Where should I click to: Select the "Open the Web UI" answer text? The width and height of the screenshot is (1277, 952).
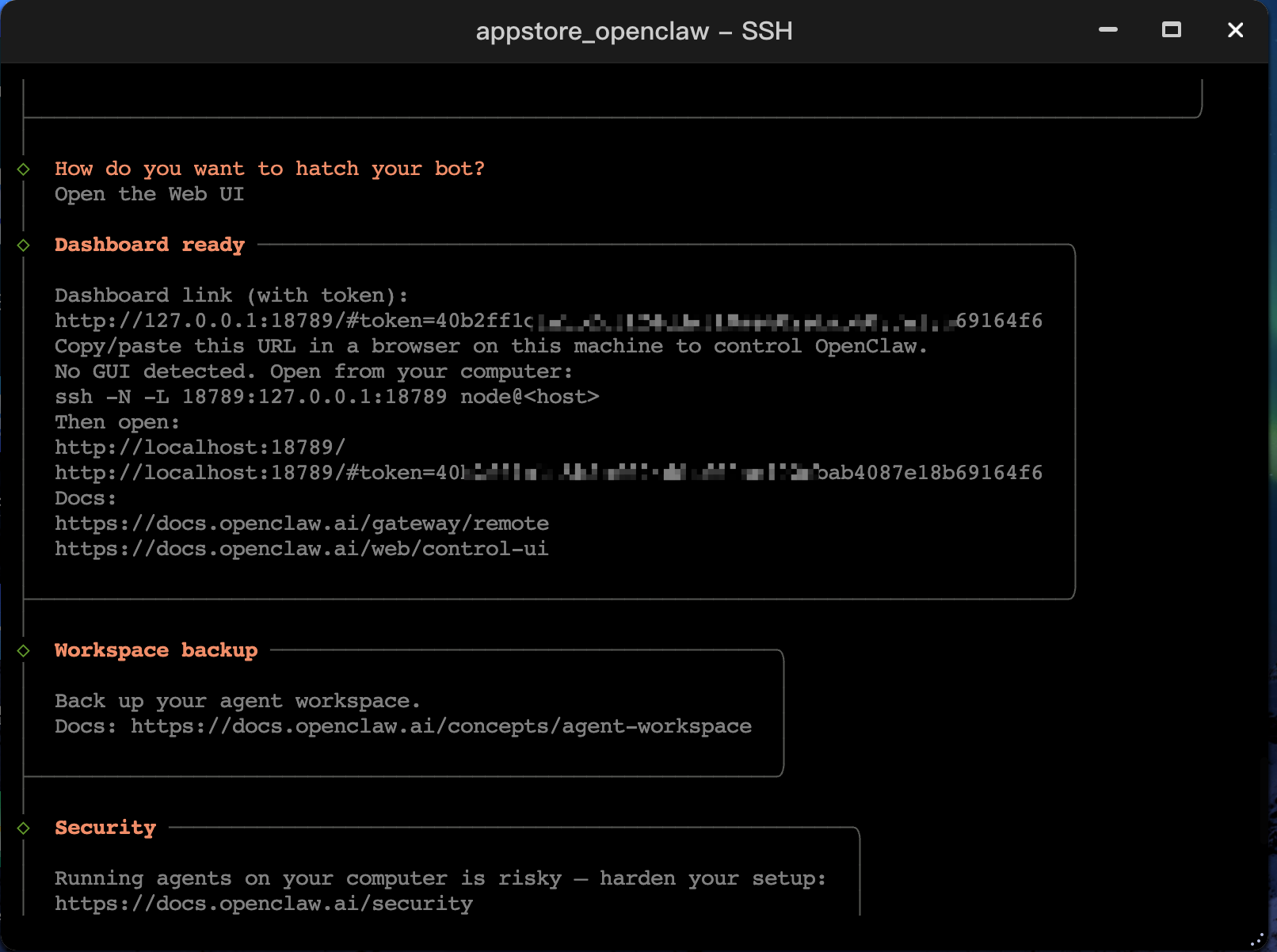[149, 194]
